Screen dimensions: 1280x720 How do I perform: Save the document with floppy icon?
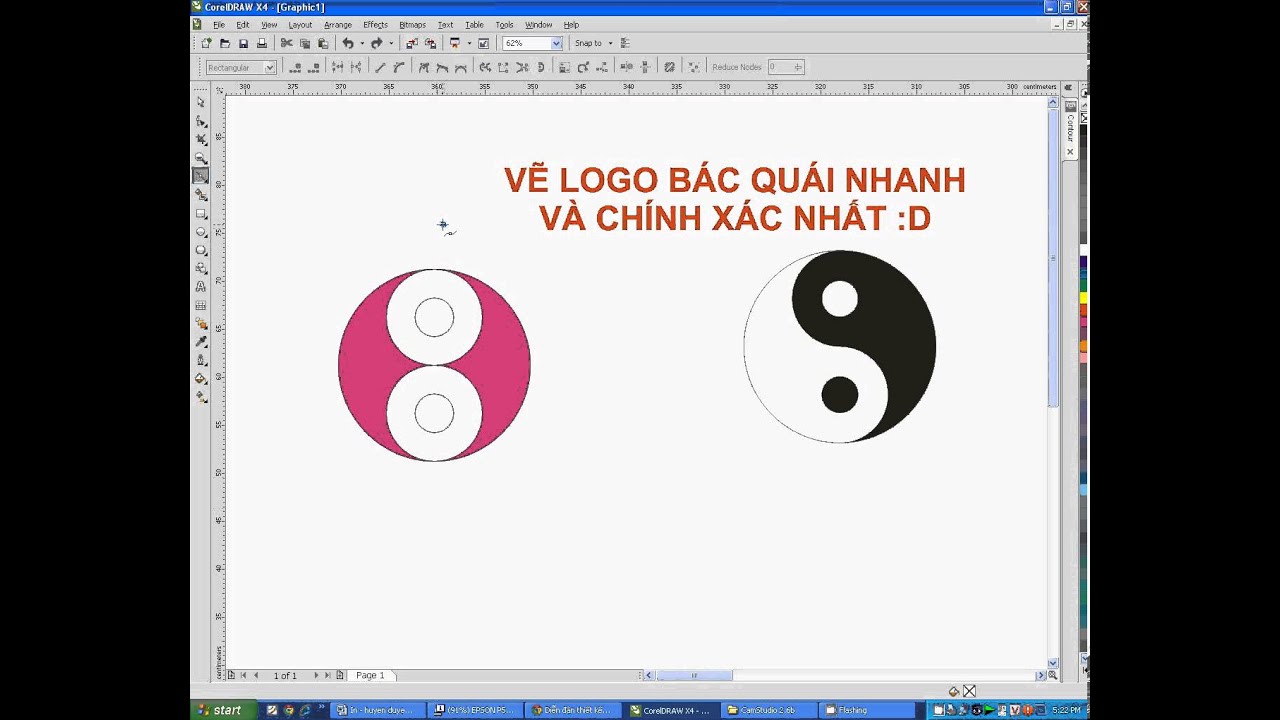243,43
